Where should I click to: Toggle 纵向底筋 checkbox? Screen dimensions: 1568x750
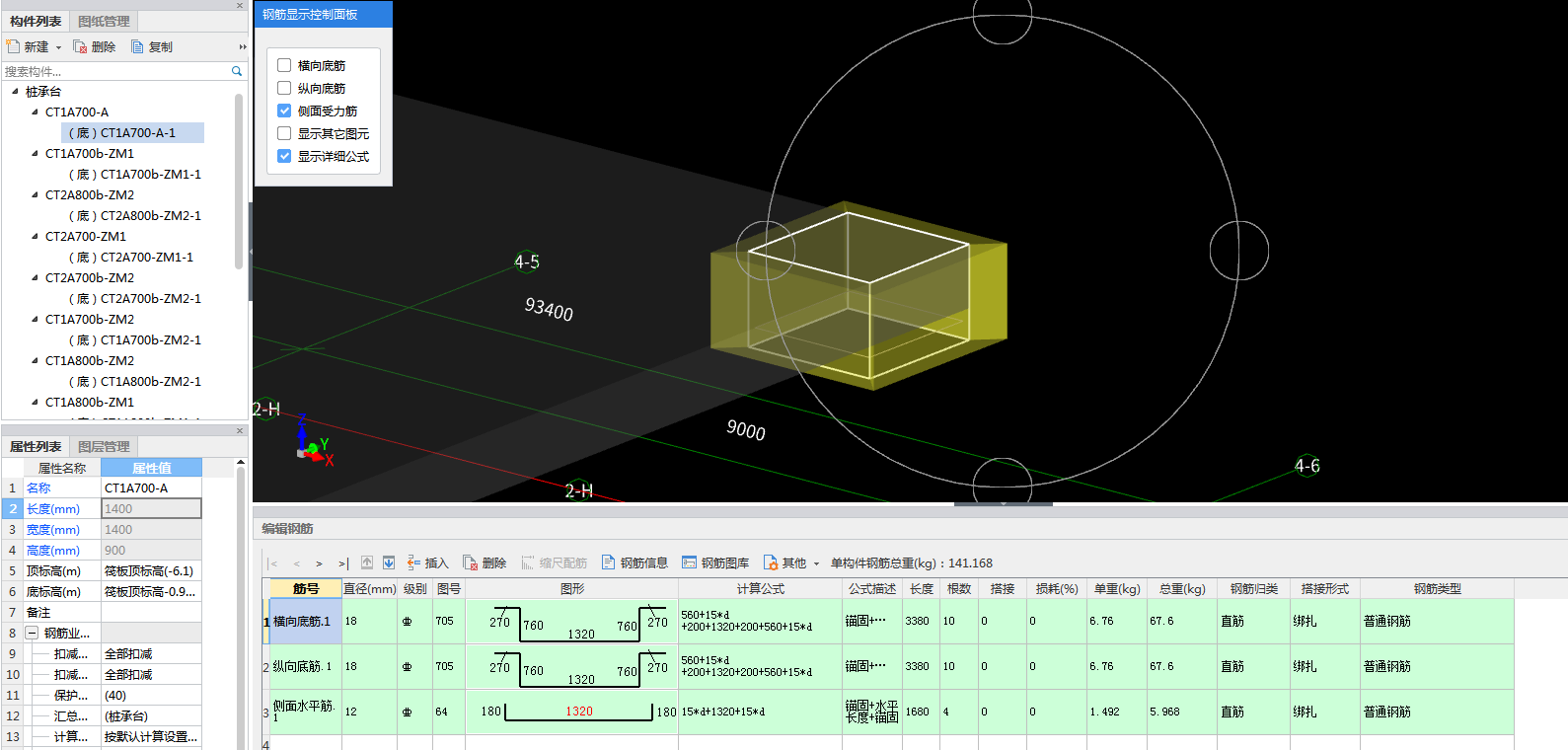(x=284, y=88)
